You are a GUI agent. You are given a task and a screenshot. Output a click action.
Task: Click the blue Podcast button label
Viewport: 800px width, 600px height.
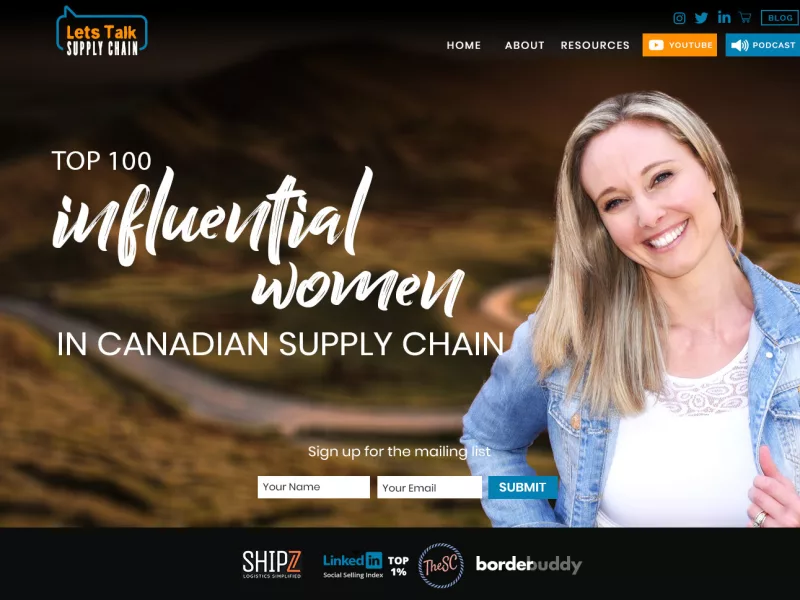tap(773, 45)
